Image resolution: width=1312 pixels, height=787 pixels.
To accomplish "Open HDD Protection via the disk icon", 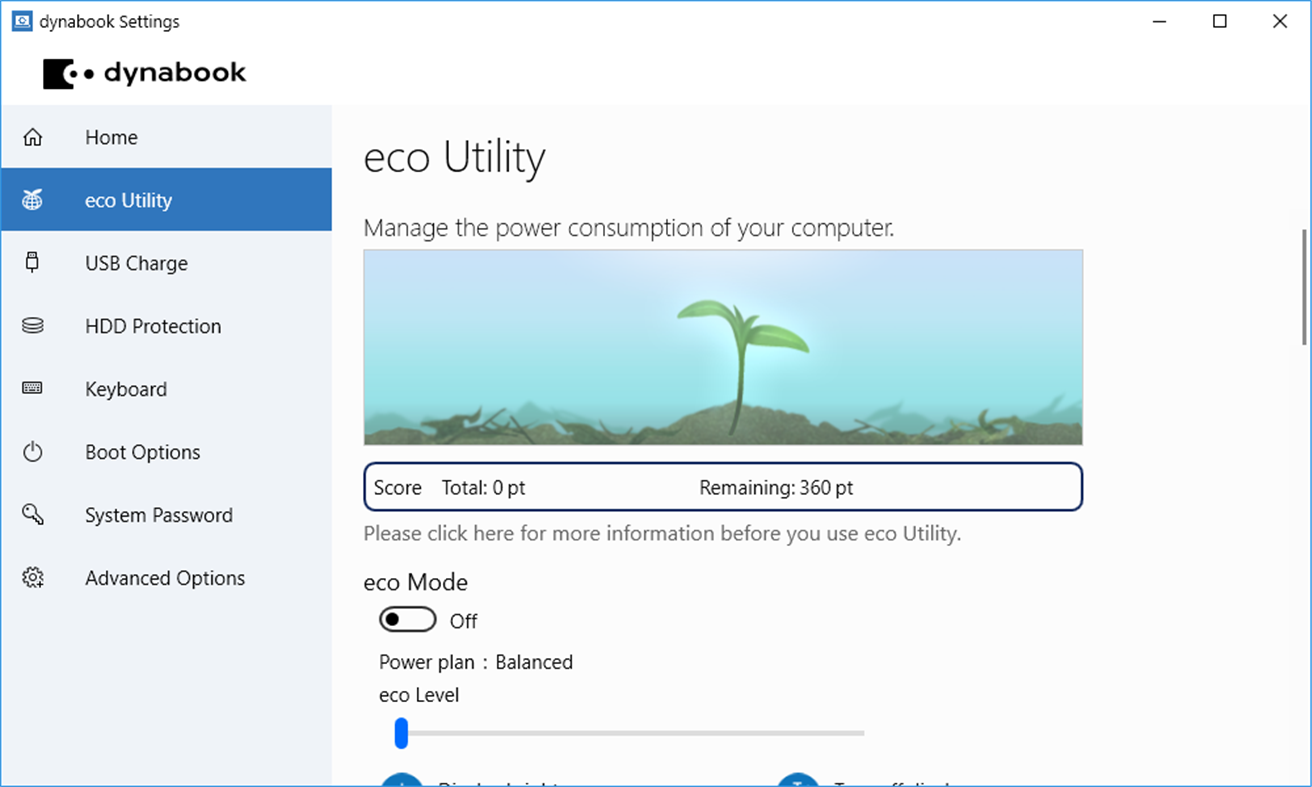I will [33, 325].
